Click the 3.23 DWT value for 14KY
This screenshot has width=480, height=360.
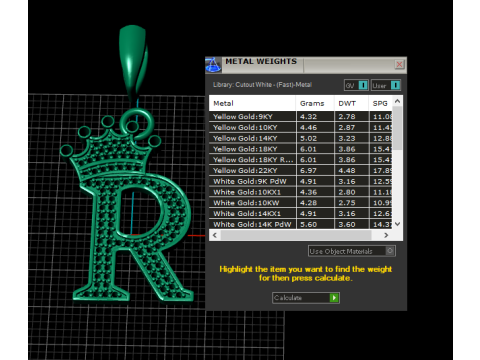click(347, 138)
